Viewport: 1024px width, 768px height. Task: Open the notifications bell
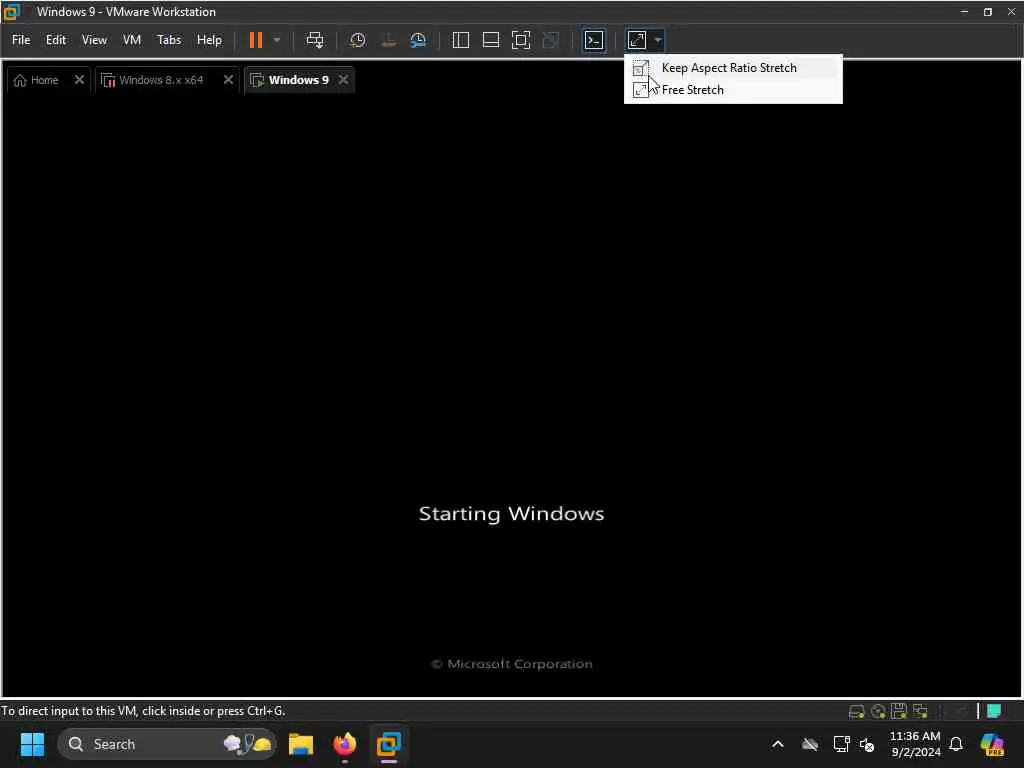956,744
